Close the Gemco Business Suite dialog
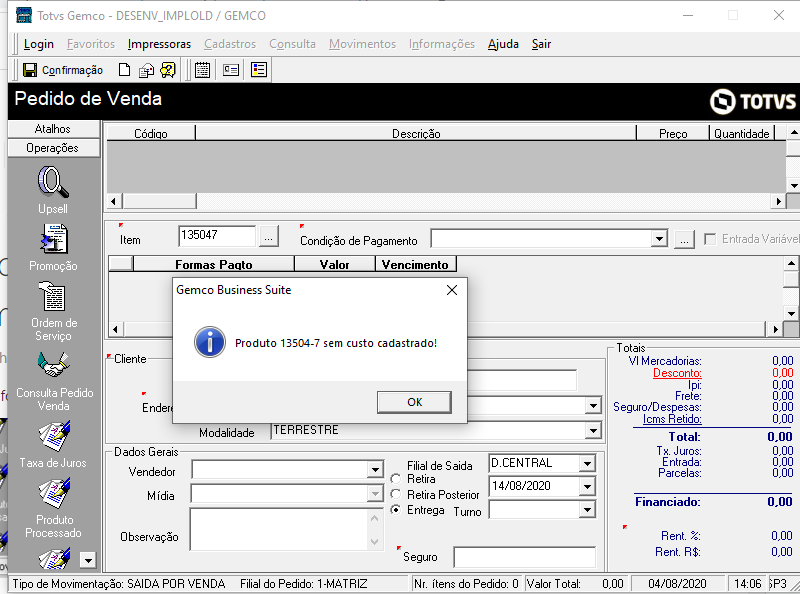The image size is (800, 594). (x=452, y=290)
